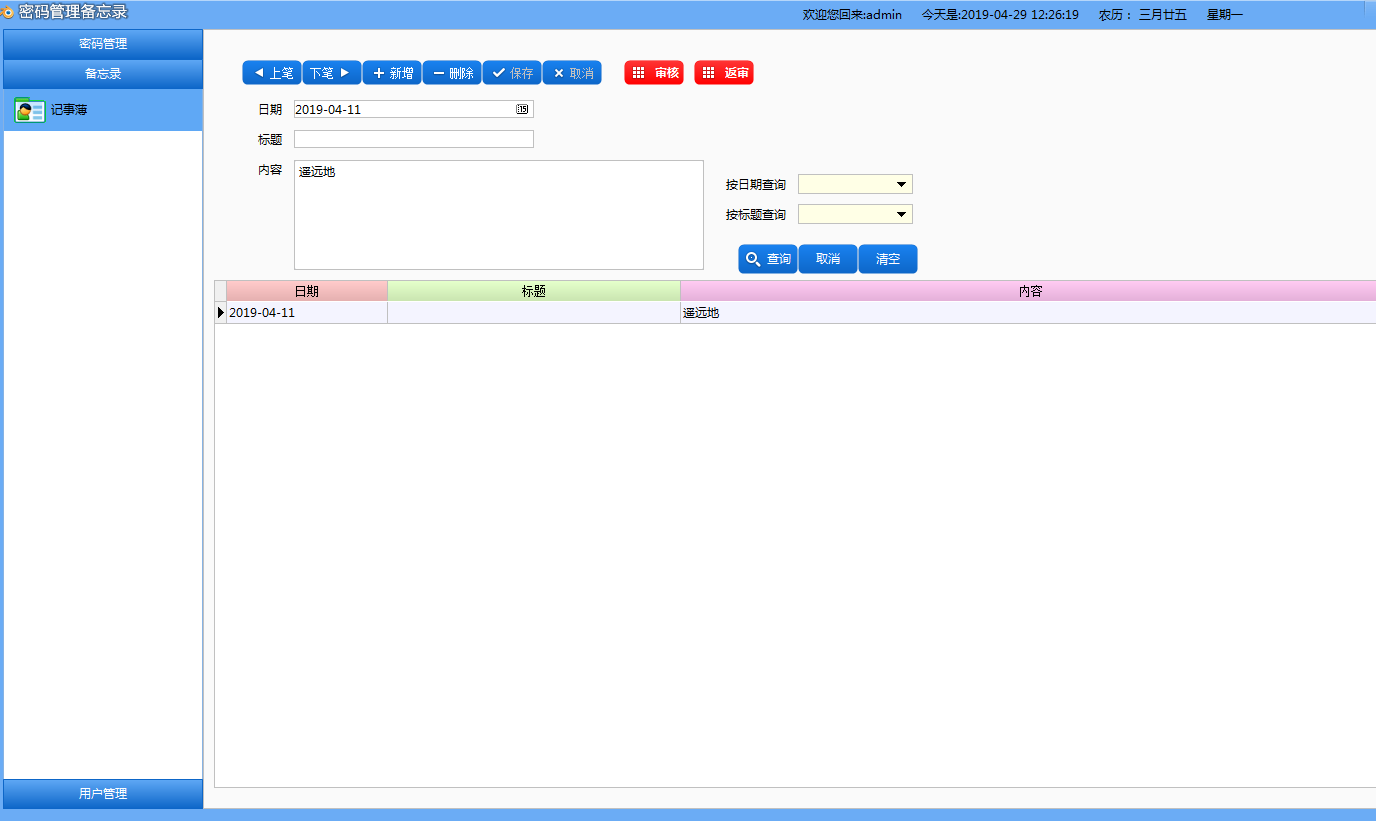The width and height of the screenshot is (1376, 821).
Task: Open the 用户管理 panel at bottom
Action: coord(103,794)
